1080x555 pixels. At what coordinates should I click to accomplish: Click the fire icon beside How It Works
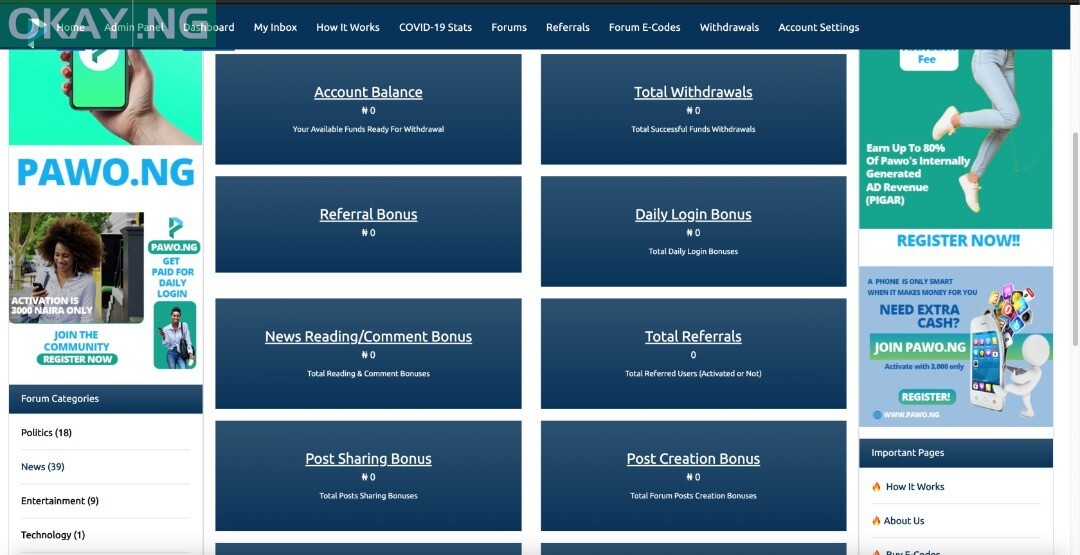(x=876, y=487)
